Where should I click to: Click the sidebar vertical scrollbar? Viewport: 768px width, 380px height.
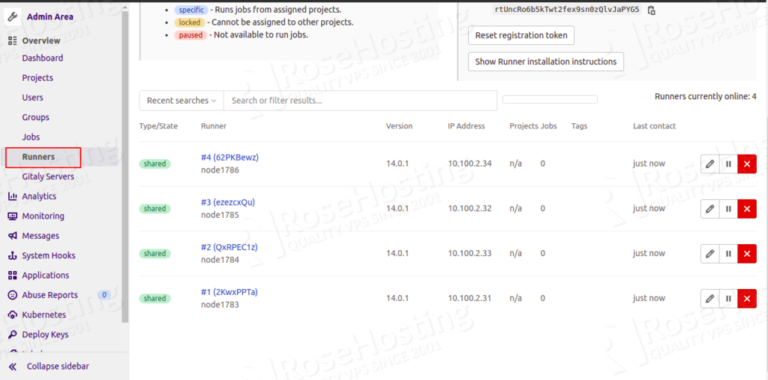pos(125,166)
